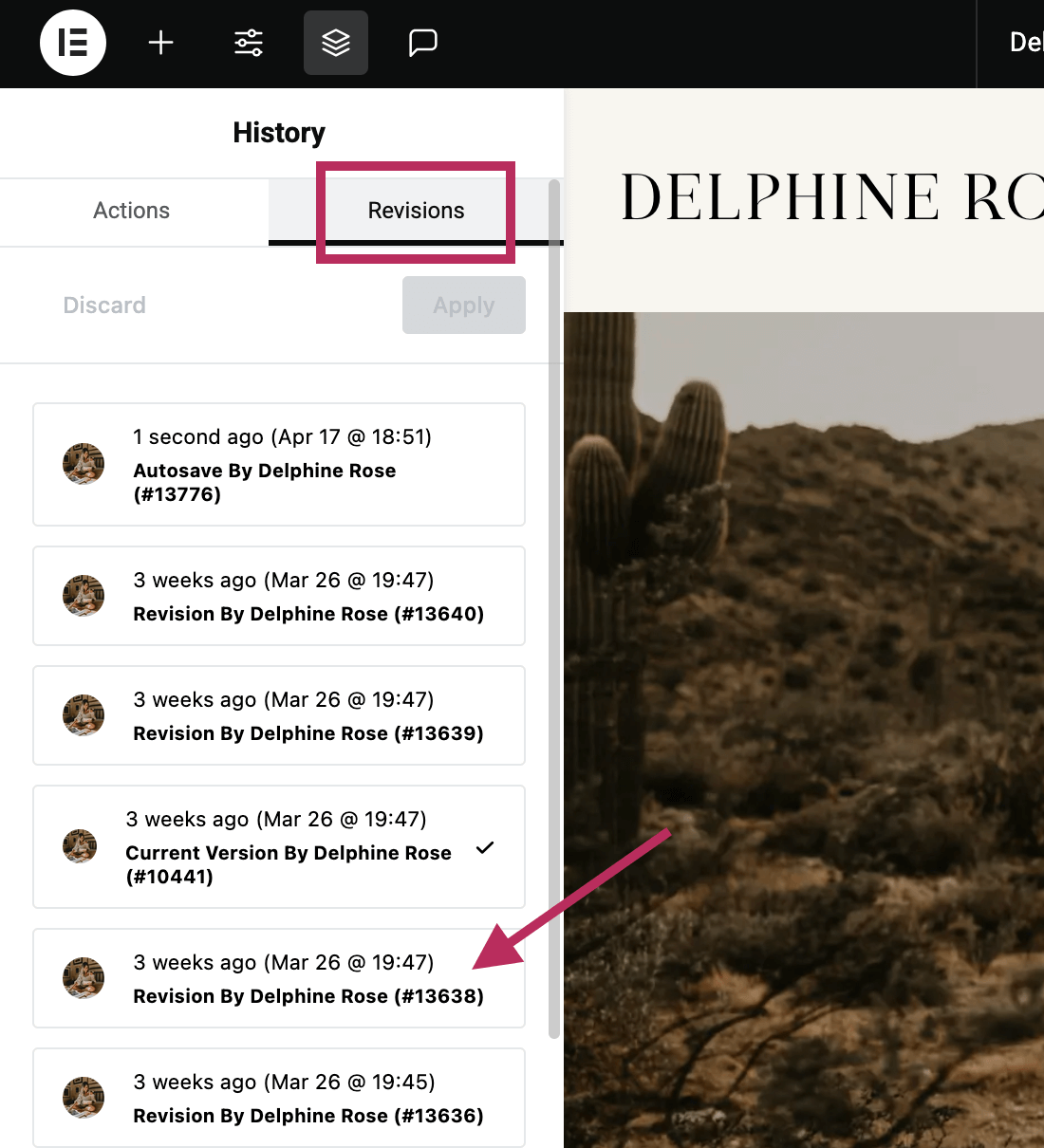Click the Apply button
1044x1148 pixels.
(464, 306)
